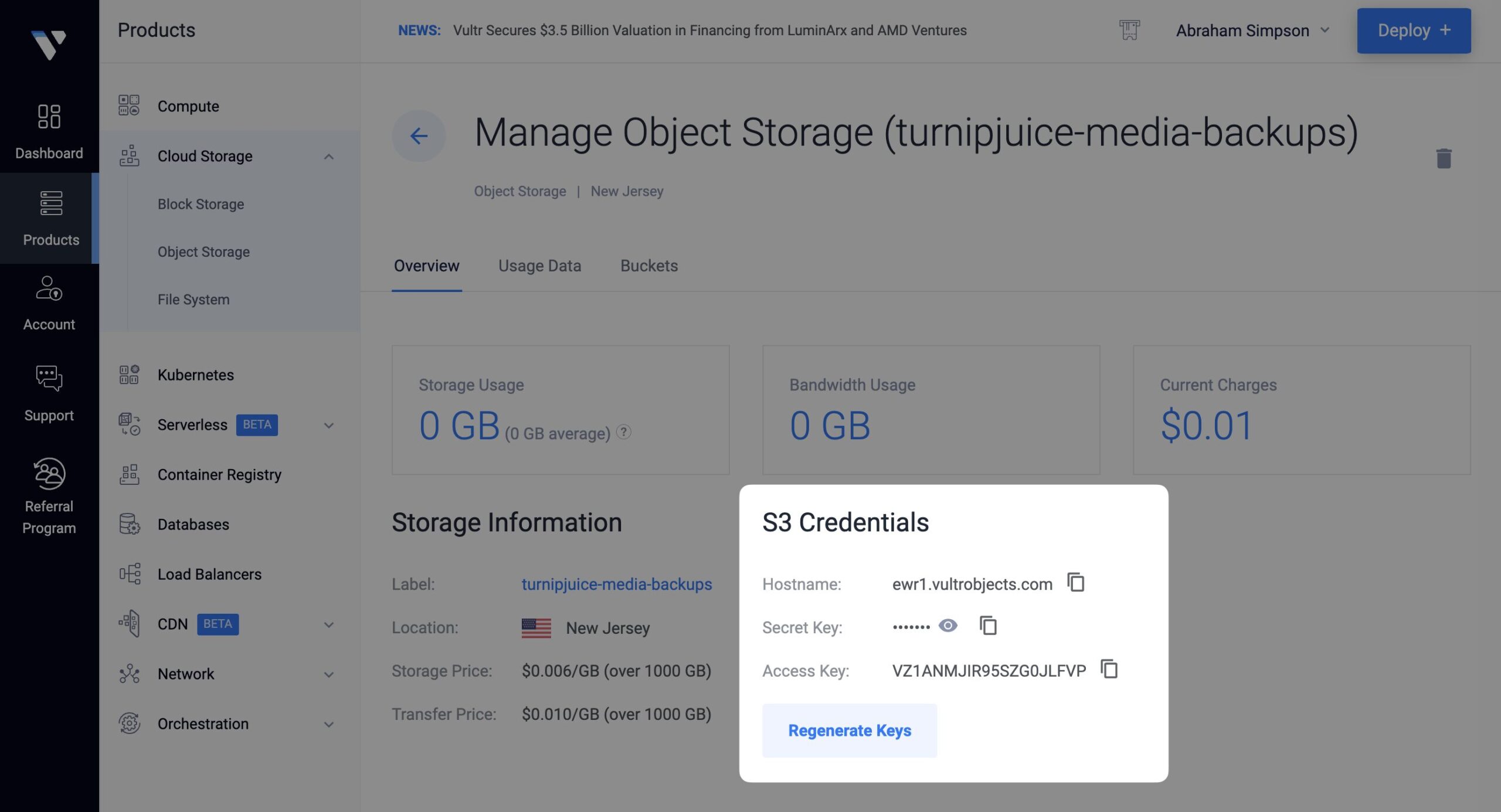This screenshot has height=812, width=1501.
Task: Click the Load Balancers icon
Action: (129, 574)
